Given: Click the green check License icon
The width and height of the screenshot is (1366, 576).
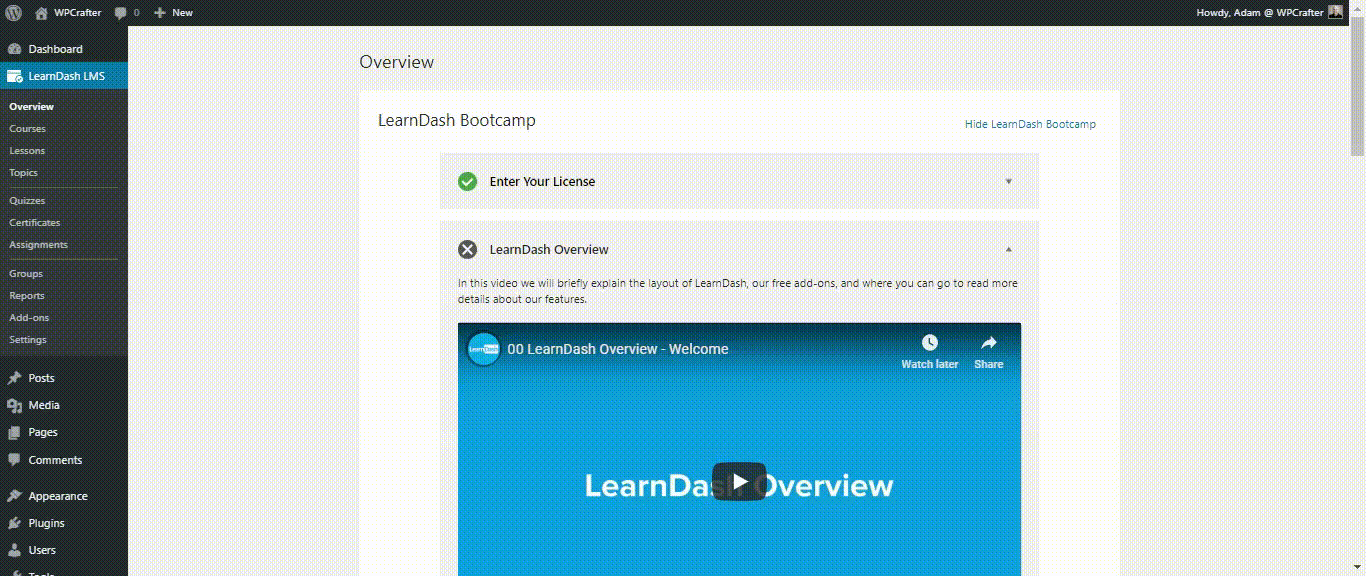Looking at the screenshot, I should coord(467,181).
